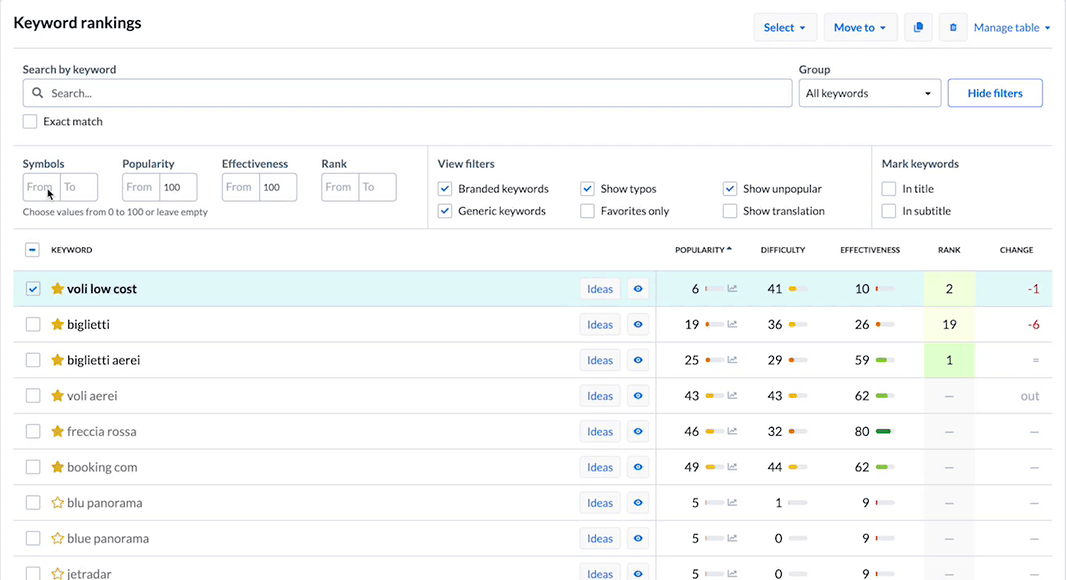
Task: Open popularity chart icon for biglietti
Action: point(732,325)
